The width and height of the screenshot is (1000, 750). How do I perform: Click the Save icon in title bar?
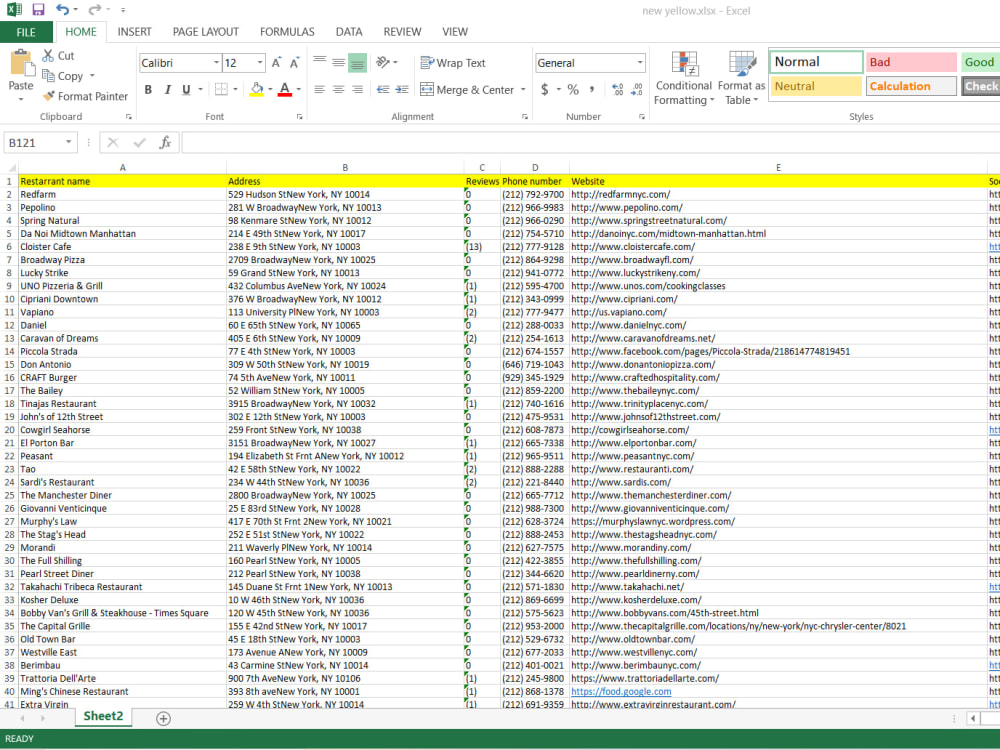click(x=38, y=10)
